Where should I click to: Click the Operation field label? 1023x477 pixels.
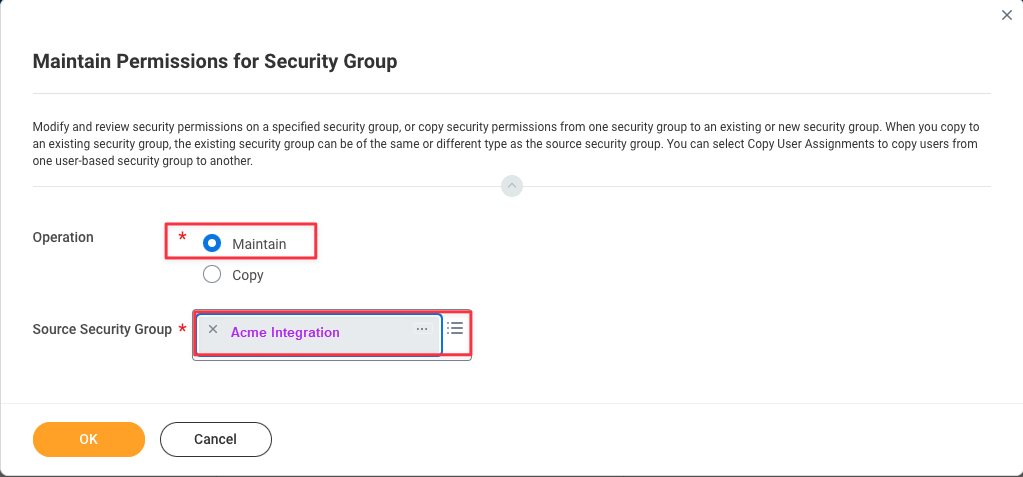coord(63,238)
